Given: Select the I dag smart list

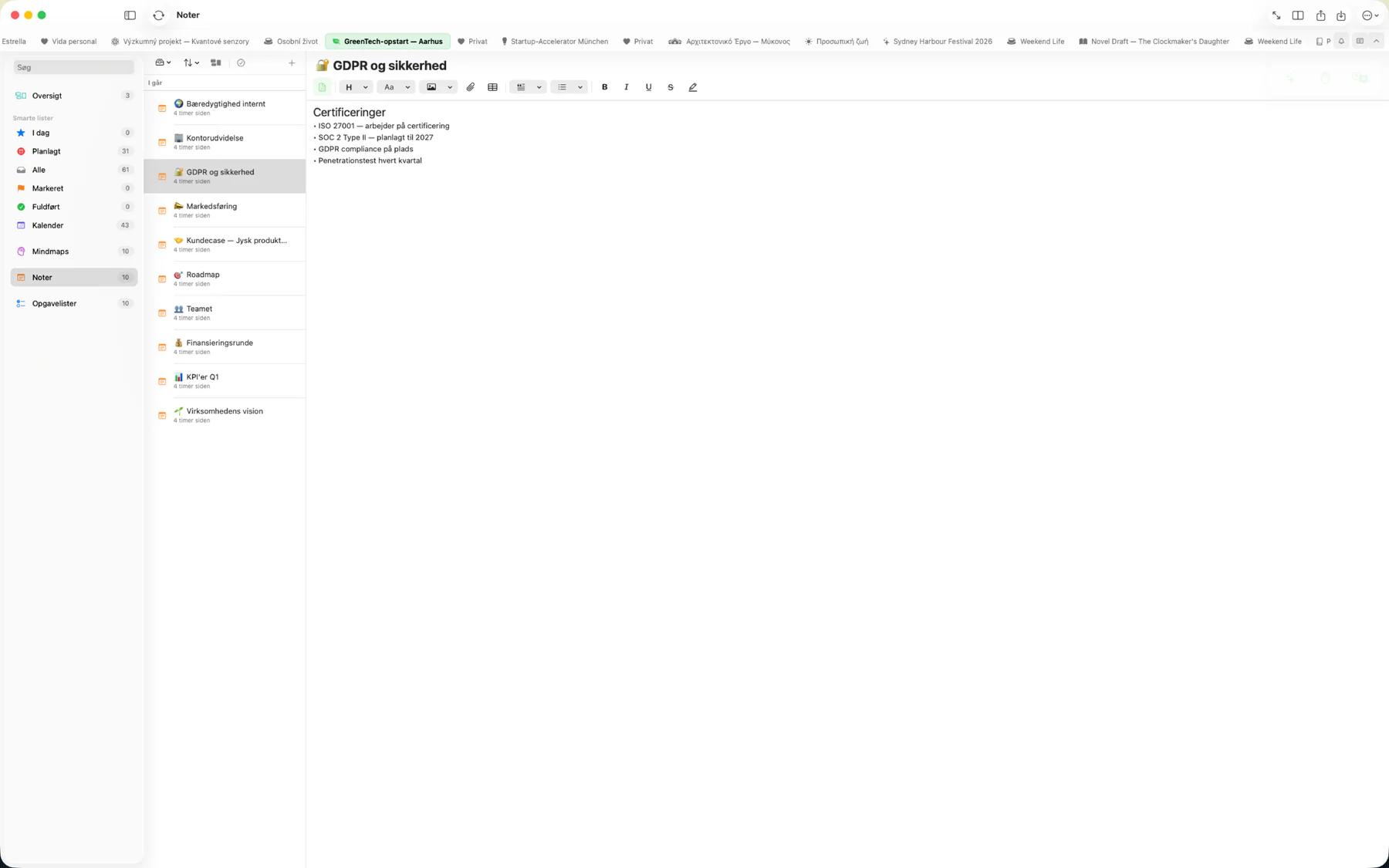Looking at the screenshot, I should tap(73, 133).
